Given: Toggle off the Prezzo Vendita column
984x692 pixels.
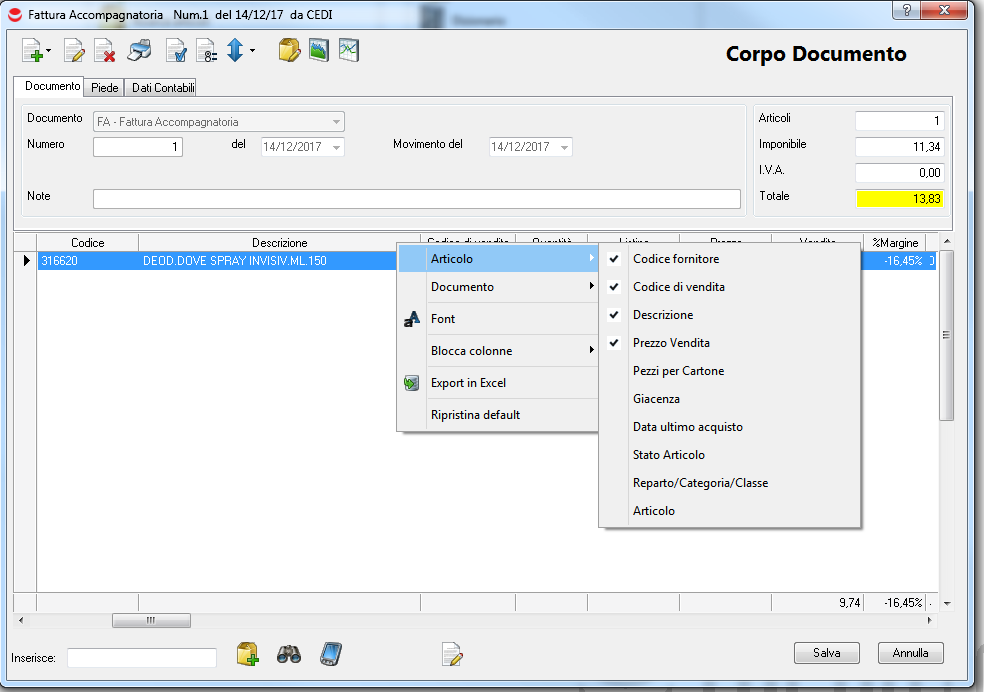Looking at the screenshot, I should pyautogui.click(x=671, y=343).
